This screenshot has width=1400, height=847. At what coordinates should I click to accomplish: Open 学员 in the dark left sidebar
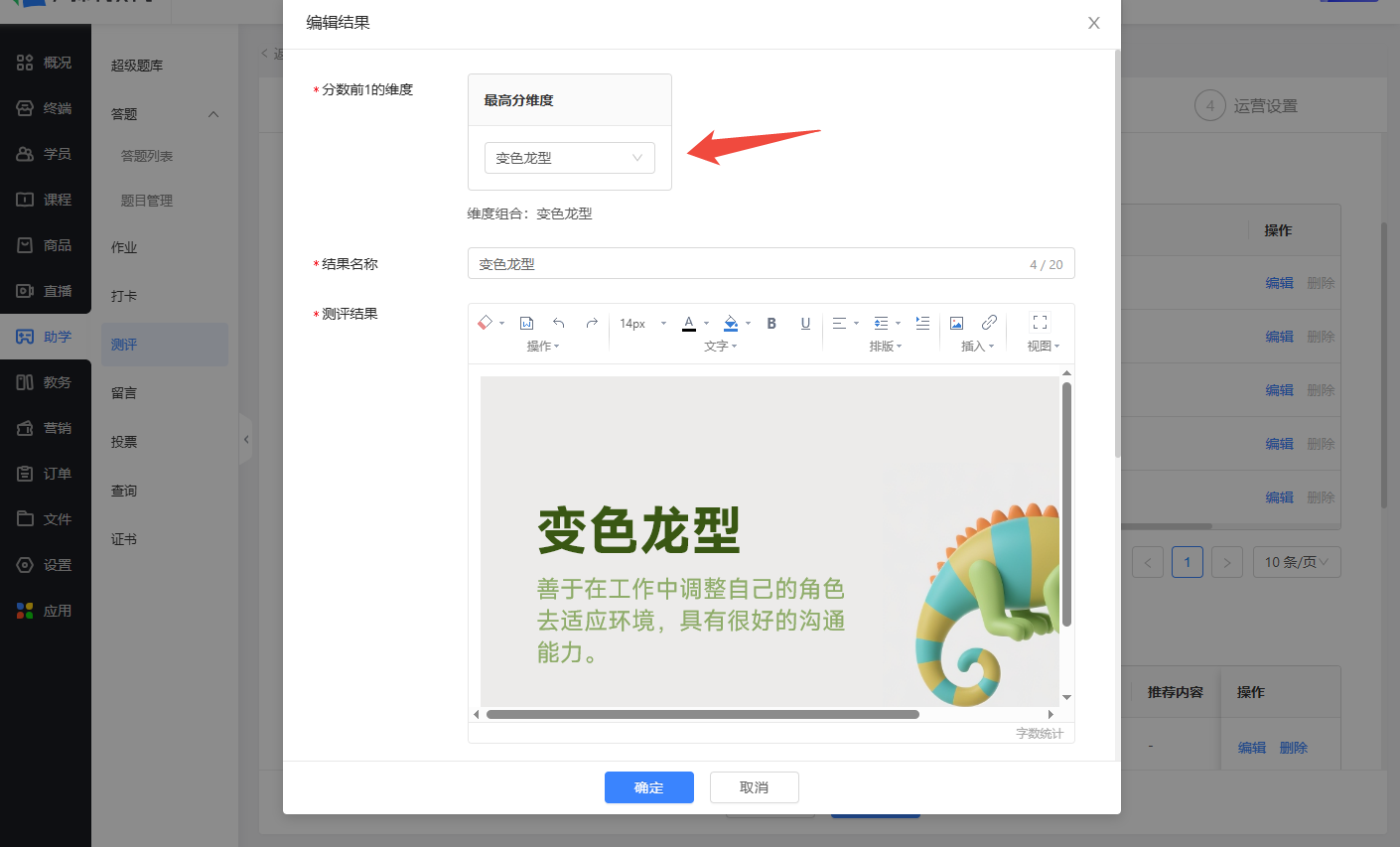point(46,154)
